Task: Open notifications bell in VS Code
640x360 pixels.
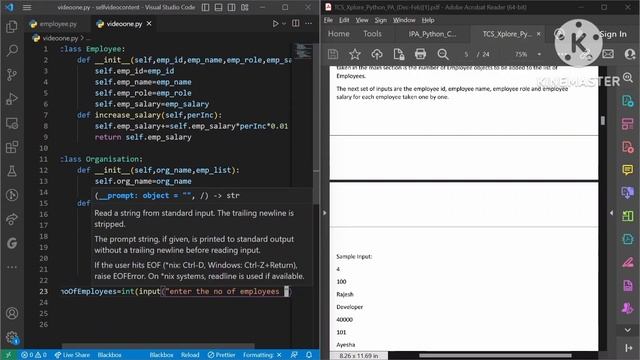Action: tap(309, 355)
